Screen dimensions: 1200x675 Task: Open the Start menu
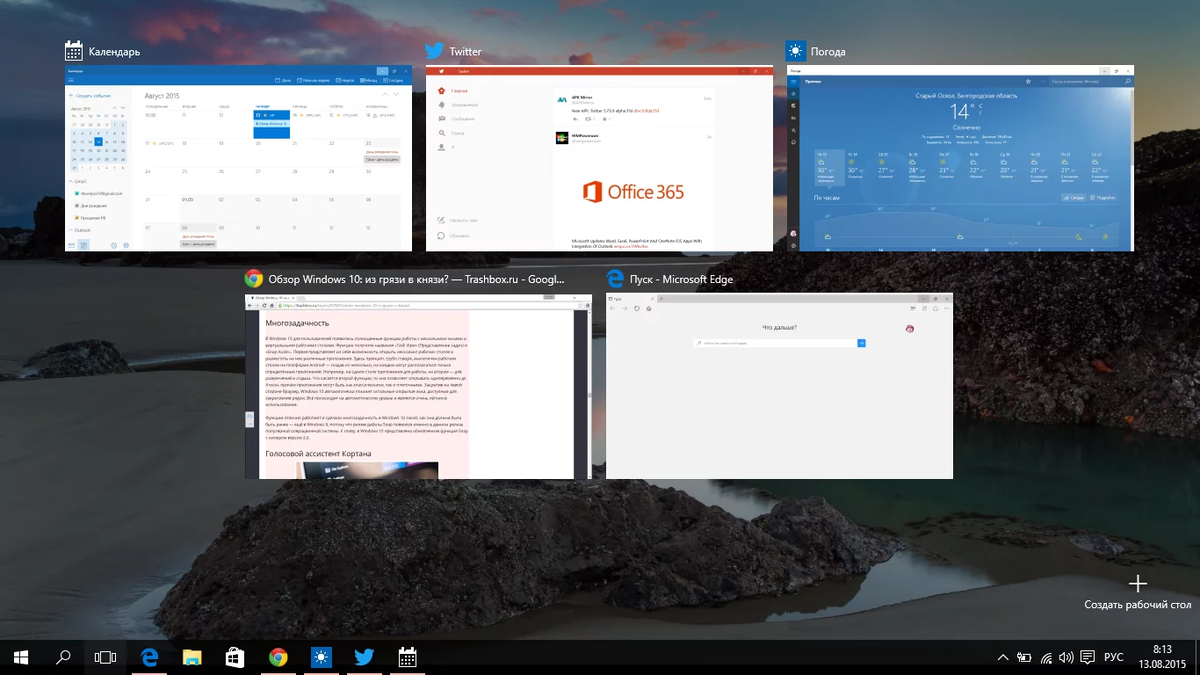[x=20, y=657]
